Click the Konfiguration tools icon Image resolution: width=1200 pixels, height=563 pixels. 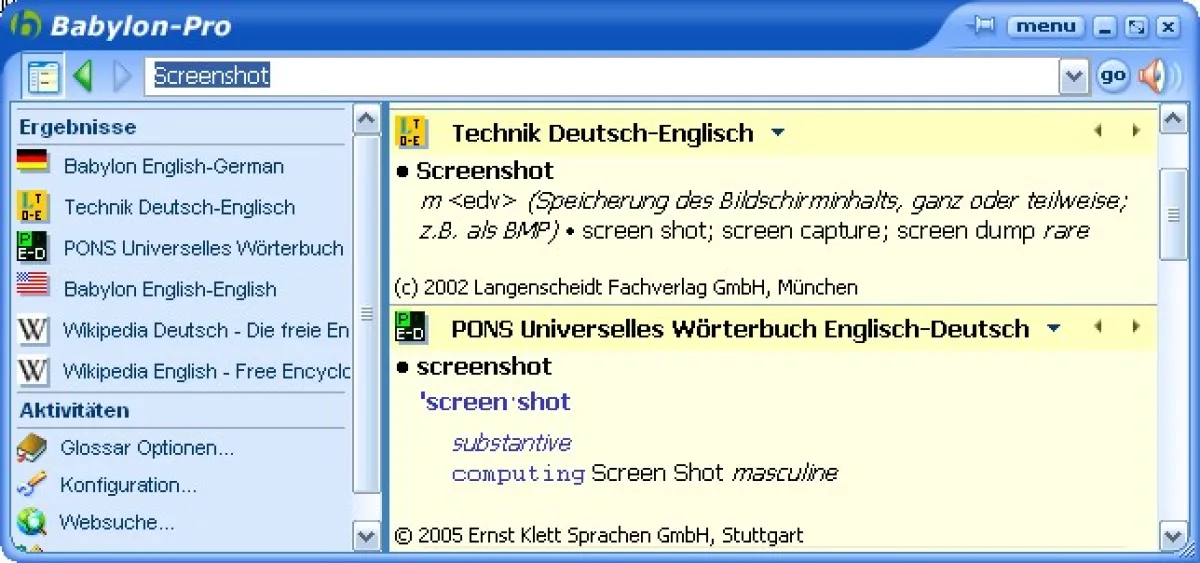click(x=32, y=485)
